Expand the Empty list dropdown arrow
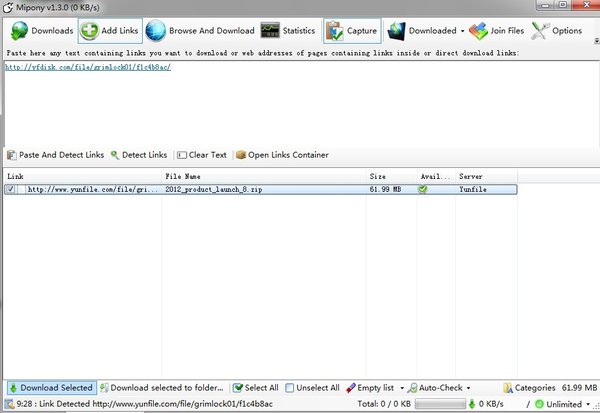Viewport: 600px width, 413px height. (402, 388)
